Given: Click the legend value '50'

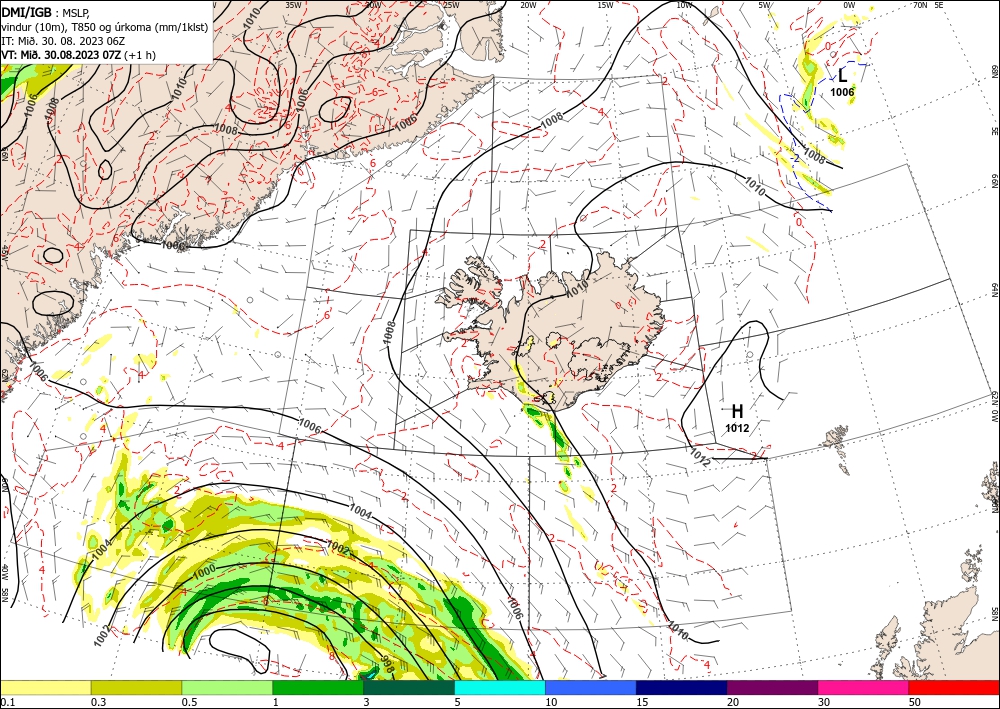Looking at the screenshot, I should point(915,702).
